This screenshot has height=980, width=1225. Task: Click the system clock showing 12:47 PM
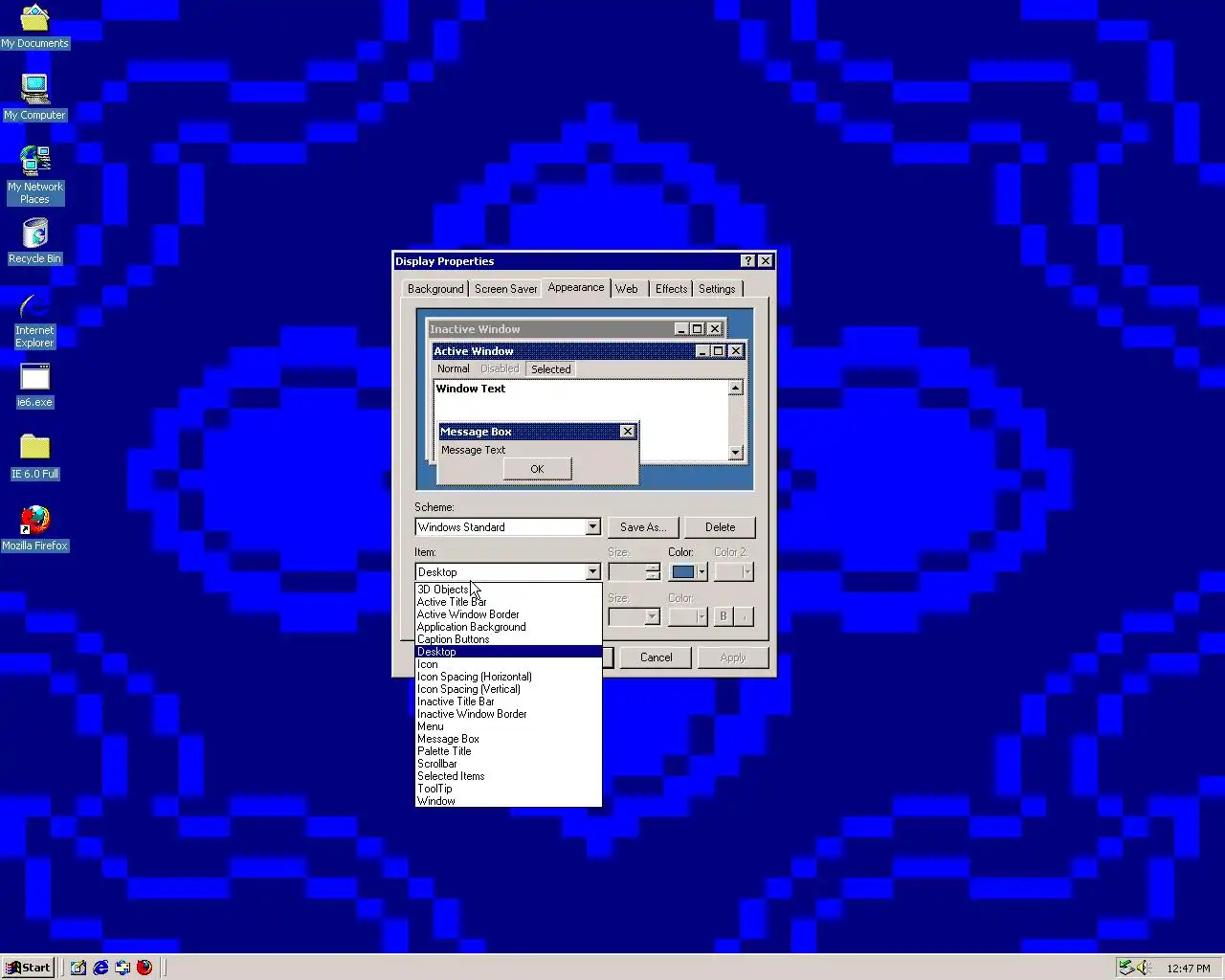pyautogui.click(x=1188, y=969)
